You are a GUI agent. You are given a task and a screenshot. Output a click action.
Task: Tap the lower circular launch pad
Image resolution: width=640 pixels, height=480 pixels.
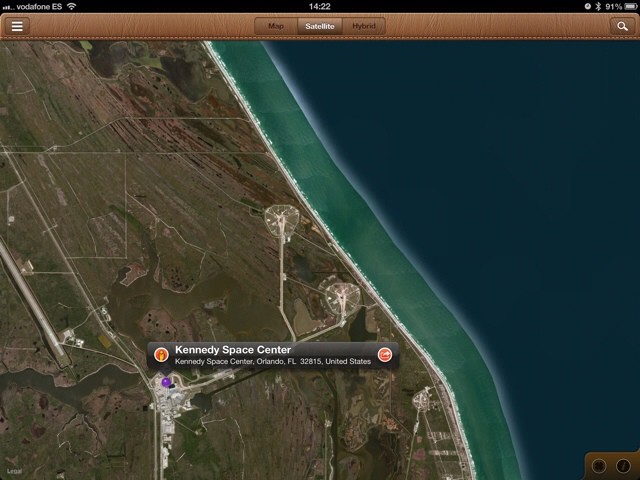[339, 295]
